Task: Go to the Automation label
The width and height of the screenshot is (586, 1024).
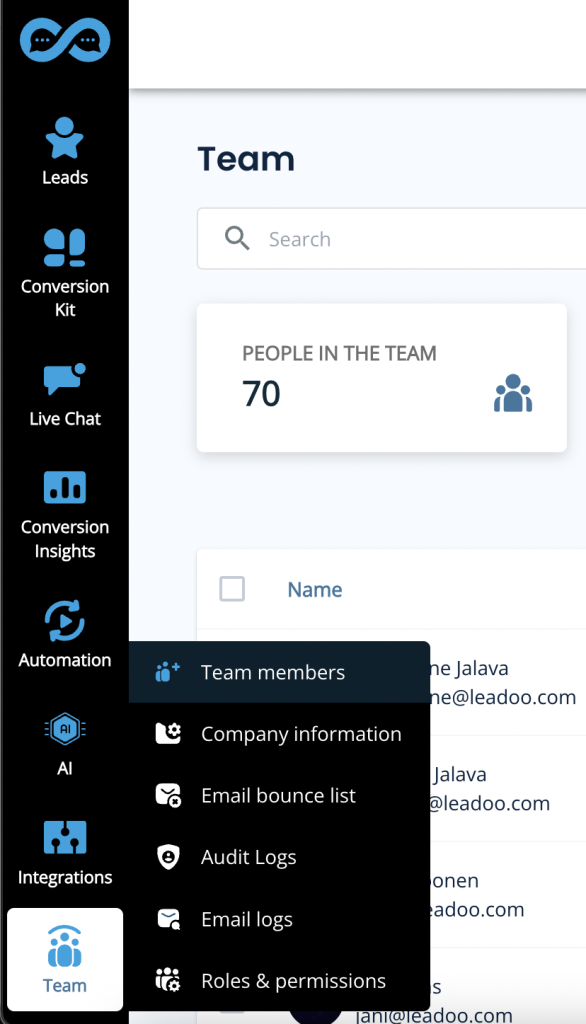Action: coord(65,660)
